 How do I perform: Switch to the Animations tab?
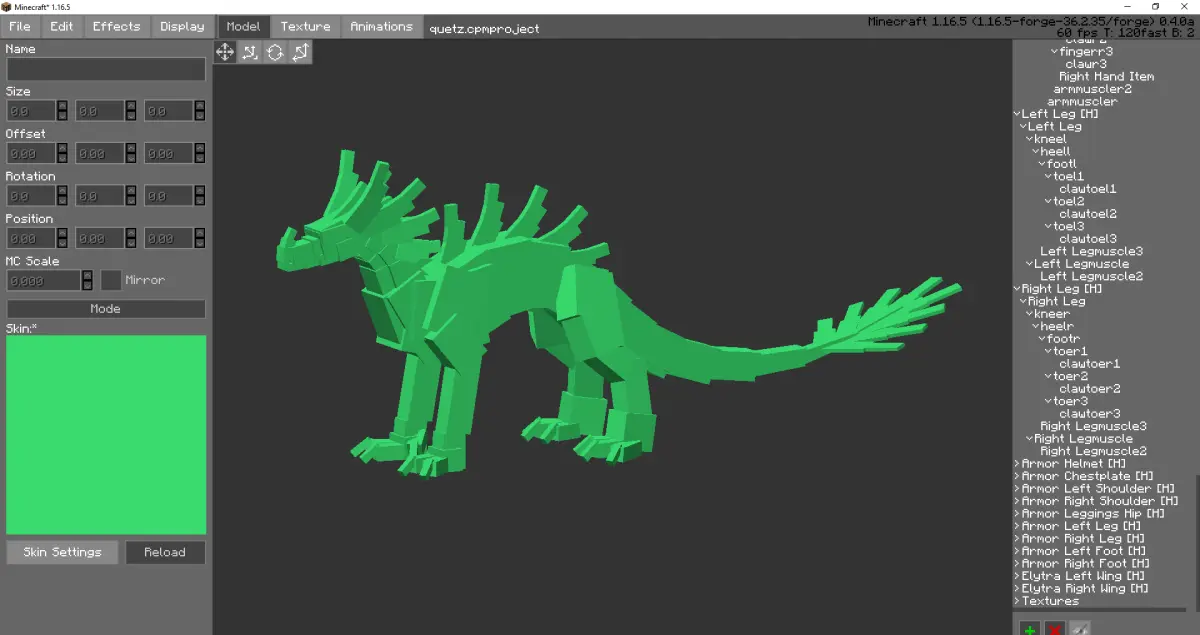(x=381, y=27)
